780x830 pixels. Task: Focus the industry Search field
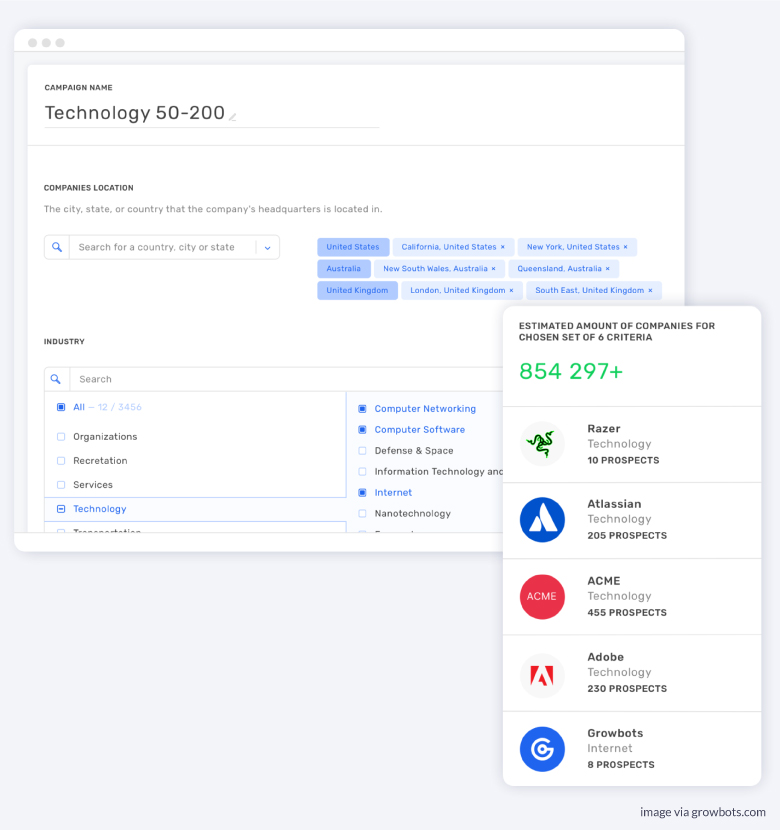(x=286, y=379)
